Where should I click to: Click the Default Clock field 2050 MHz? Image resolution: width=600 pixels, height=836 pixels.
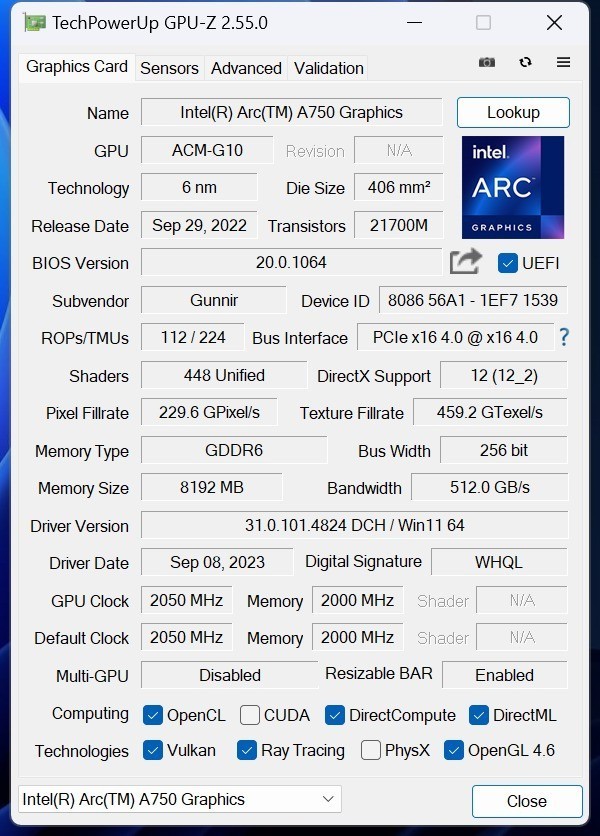tap(187, 637)
